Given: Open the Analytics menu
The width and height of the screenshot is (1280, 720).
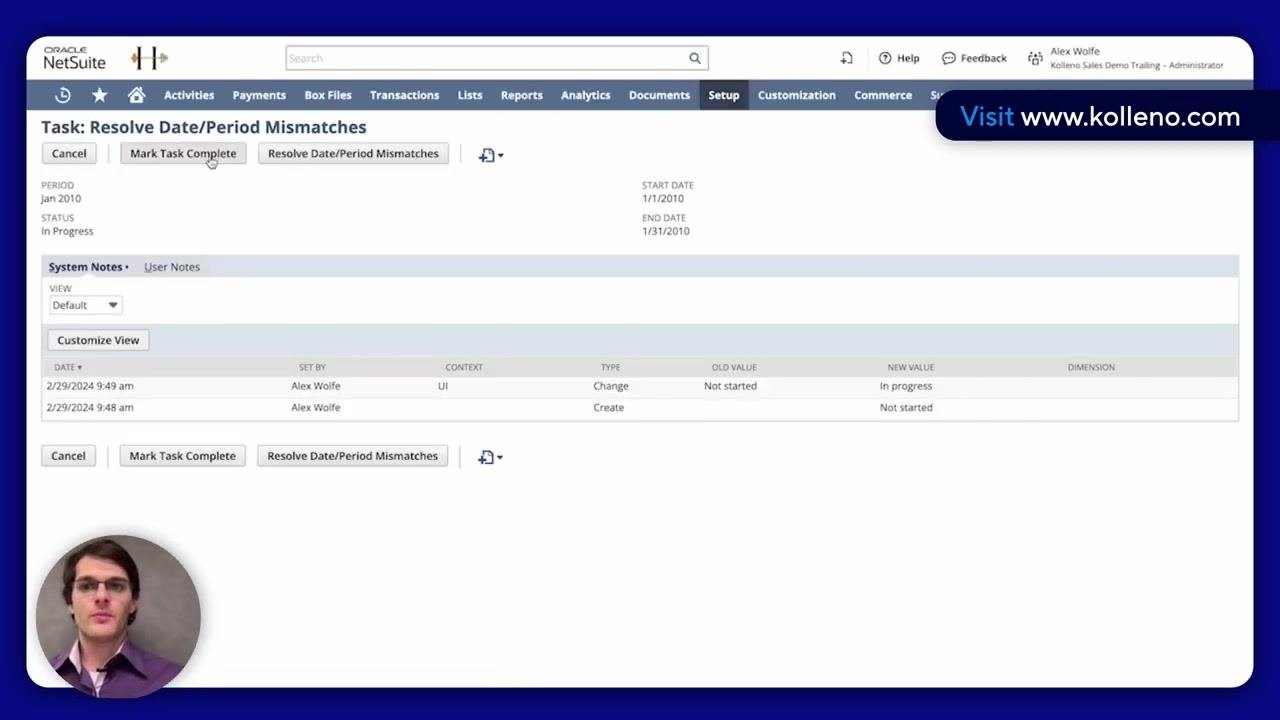Looking at the screenshot, I should [586, 95].
